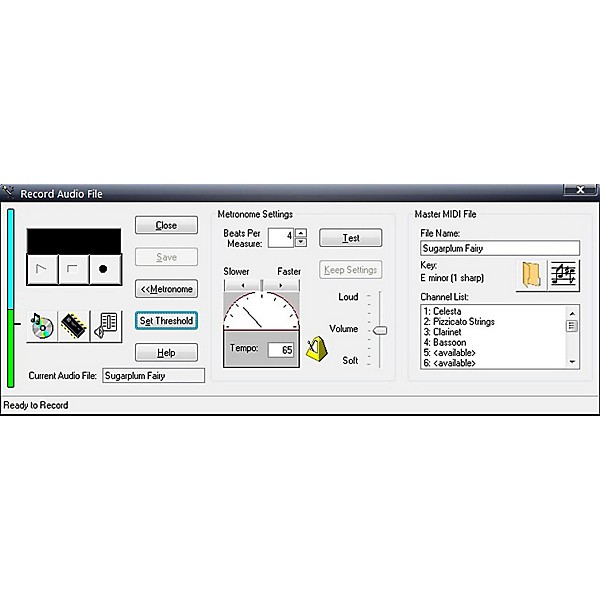The width and height of the screenshot is (600, 600).
Task: Click the tempo dial gauge
Action: tap(261, 310)
